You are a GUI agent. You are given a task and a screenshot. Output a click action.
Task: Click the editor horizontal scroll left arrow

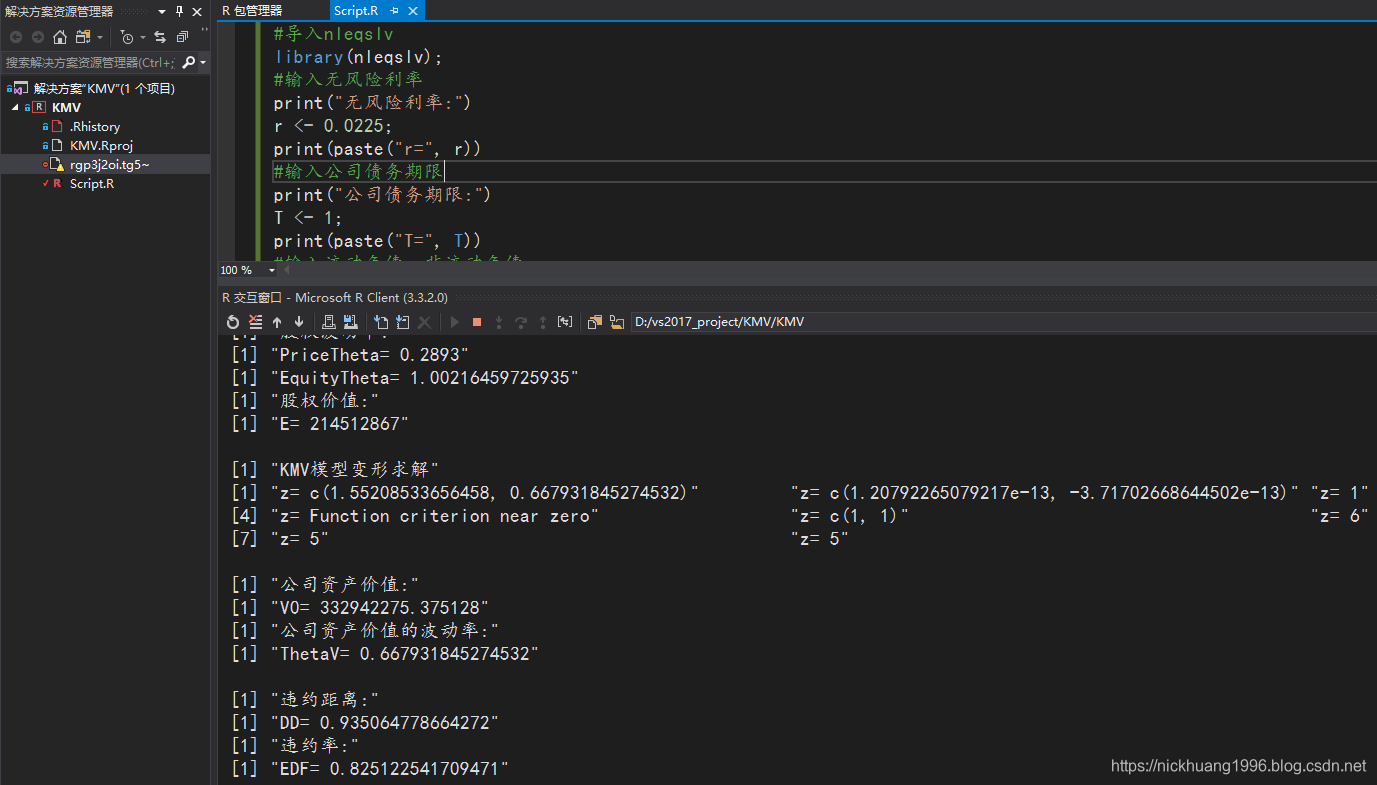pyautogui.click(x=287, y=270)
